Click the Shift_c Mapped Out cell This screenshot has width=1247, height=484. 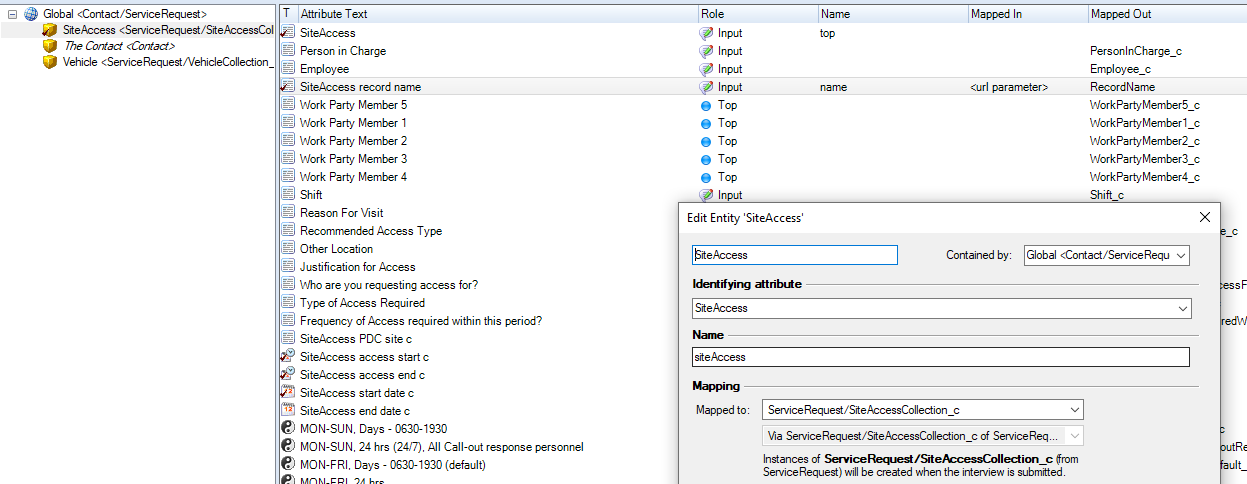(x=1107, y=195)
